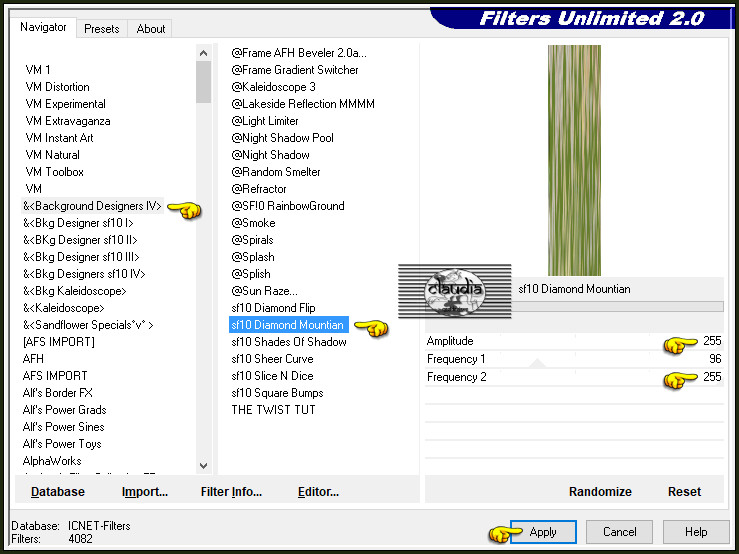Click the scroll down arrow in category list
Viewport: 739px width, 554px height.
204,465
